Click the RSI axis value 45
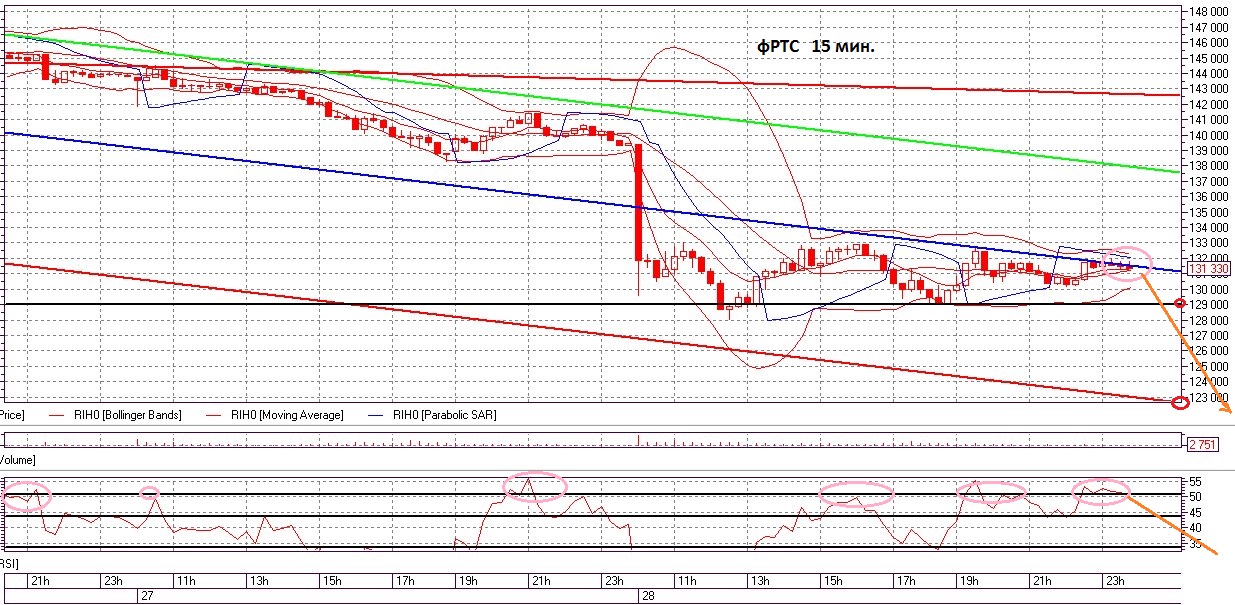 [x=1194, y=512]
